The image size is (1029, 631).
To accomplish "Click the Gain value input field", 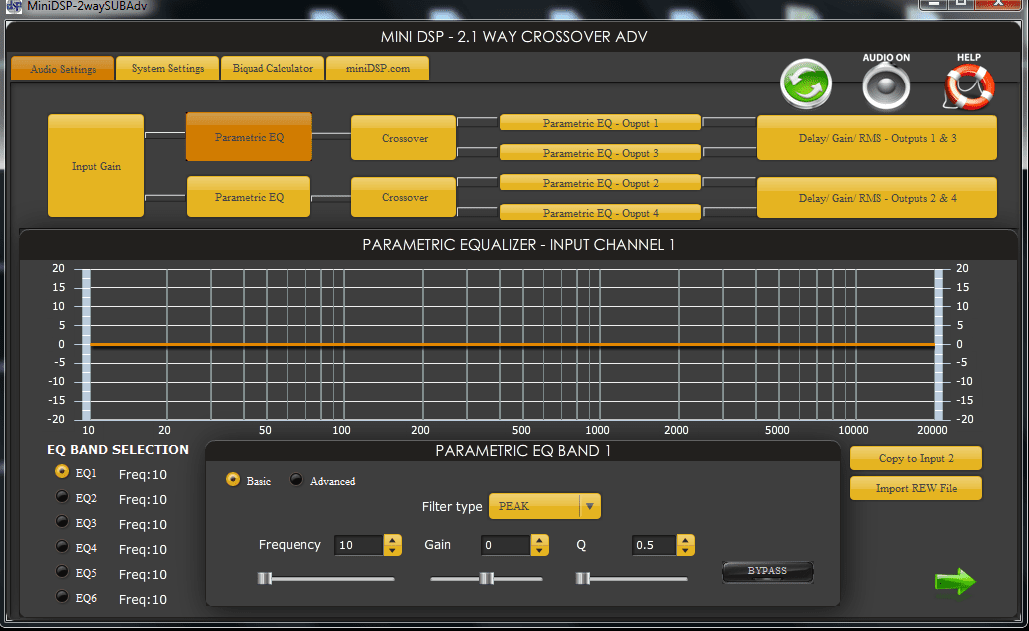I will point(506,545).
